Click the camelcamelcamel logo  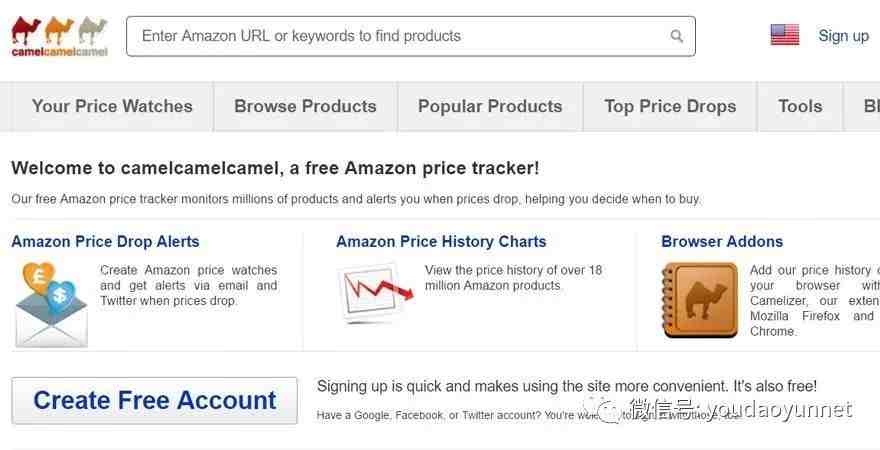59,36
